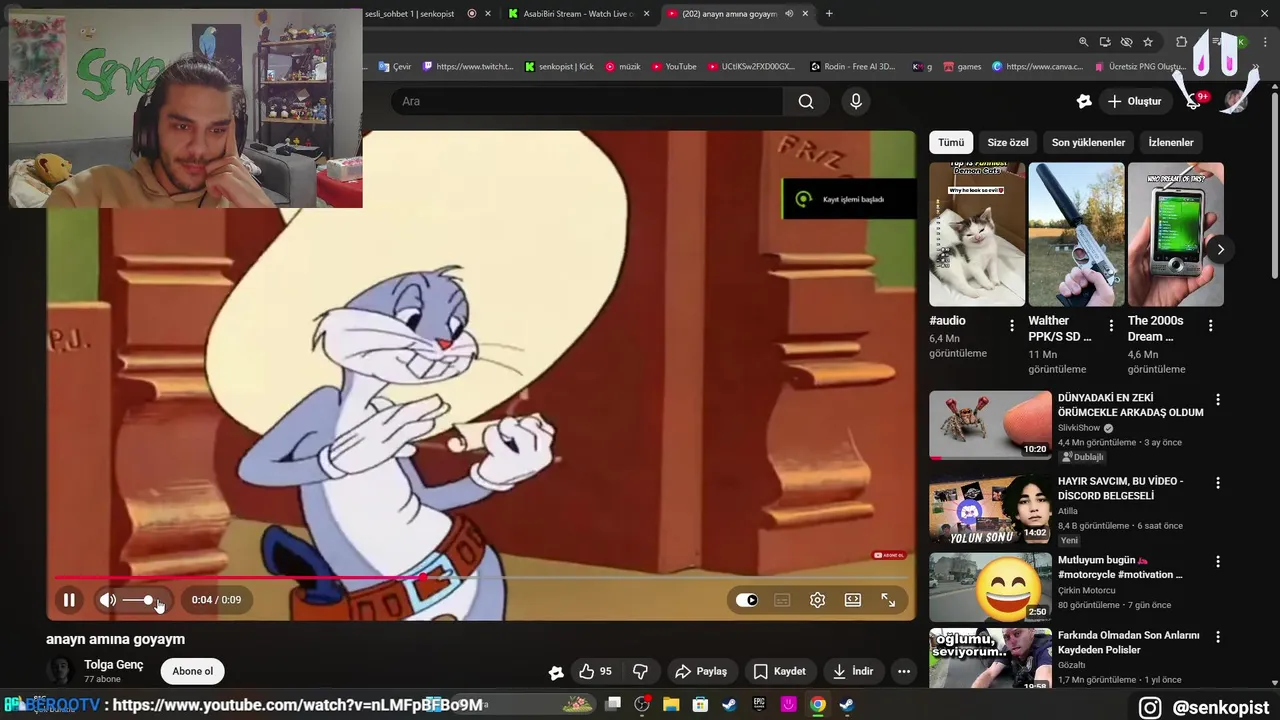1280x720 pixels.
Task: Open a new browser tab
Action: pos(829,13)
